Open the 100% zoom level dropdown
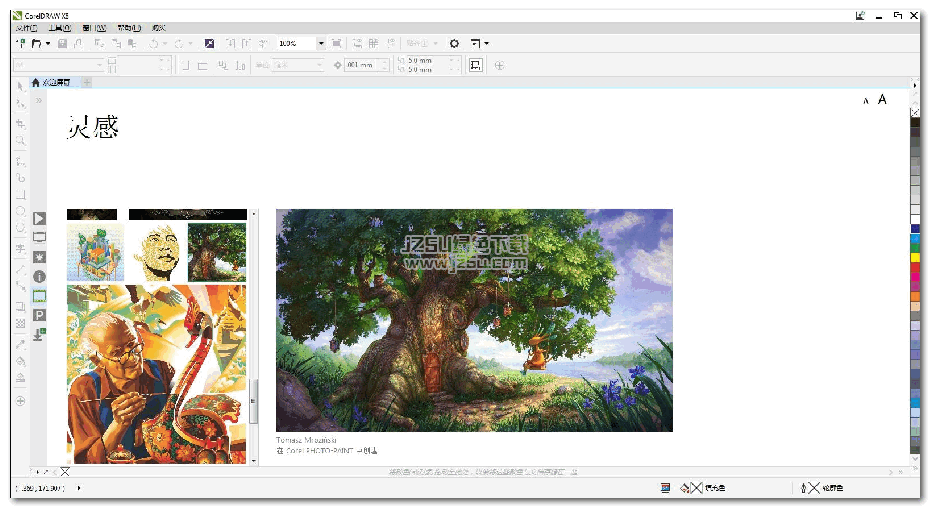The width and height of the screenshot is (931, 509). [321, 43]
